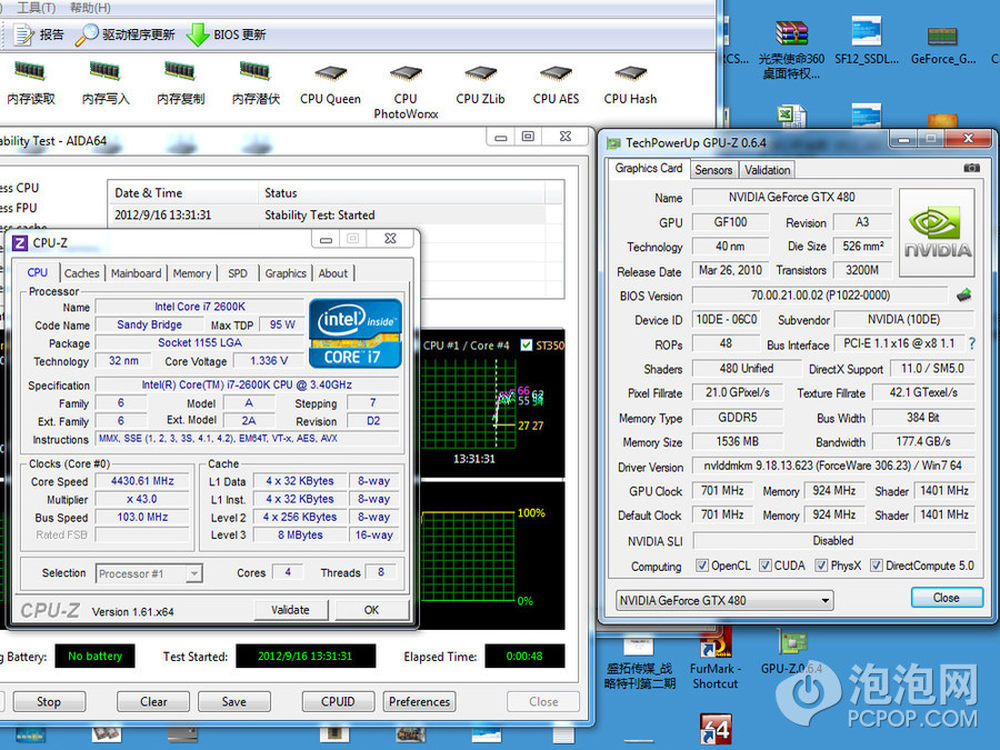Run the 内存读取 memory read benchmark
The width and height of the screenshot is (1000, 750).
(31, 83)
